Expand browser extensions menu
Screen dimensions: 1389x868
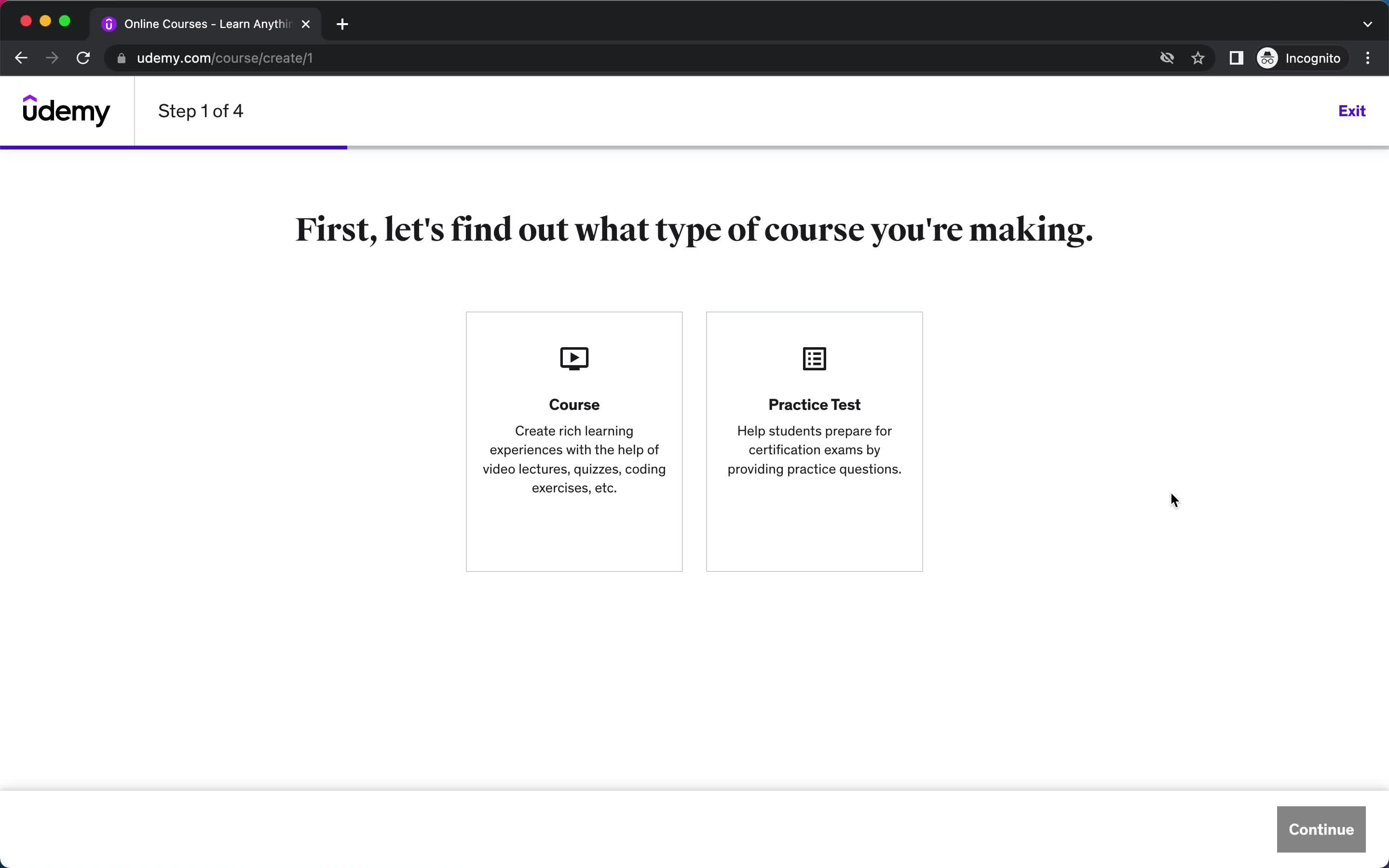tap(1236, 57)
